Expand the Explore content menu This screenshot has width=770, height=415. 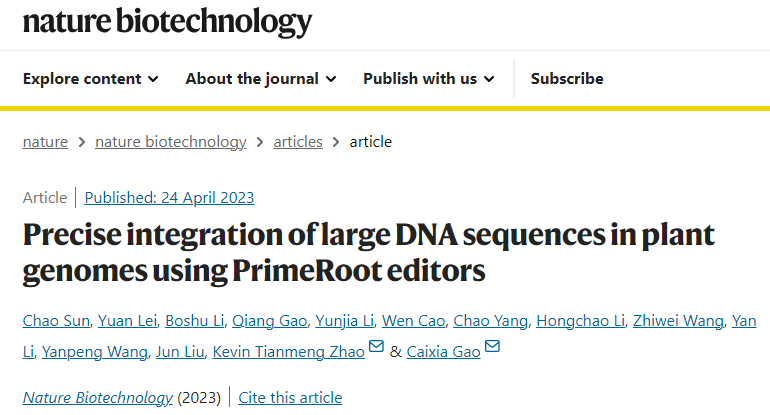pyautogui.click(x=90, y=79)
